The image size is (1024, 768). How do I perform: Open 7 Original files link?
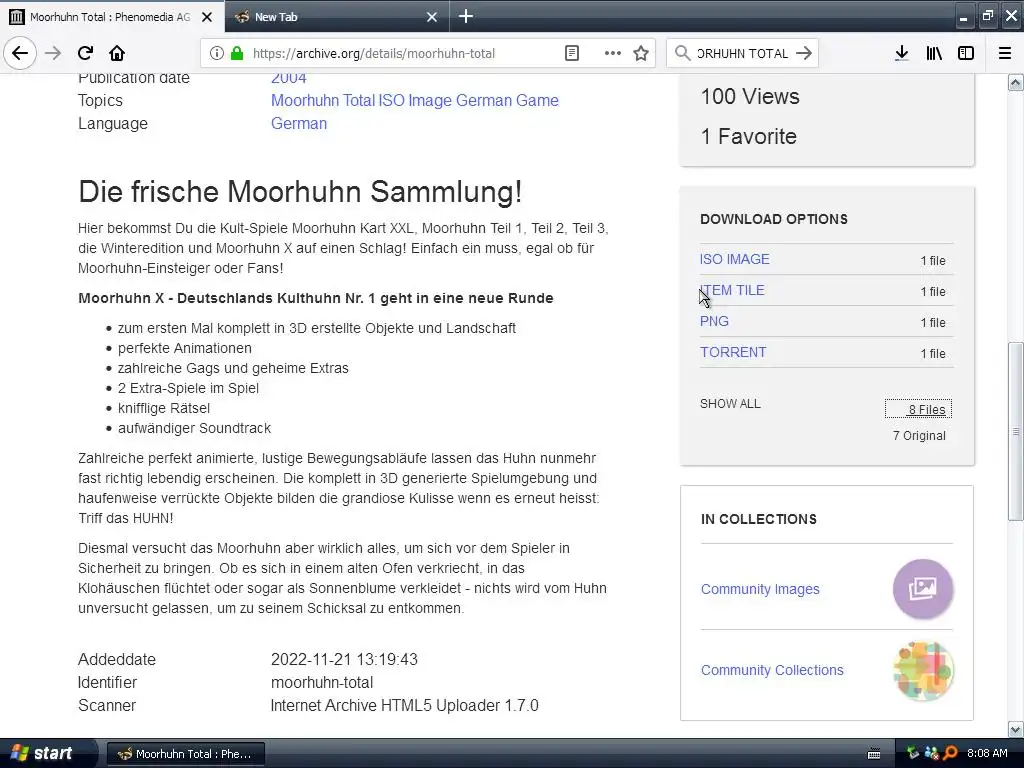pyautogui.click(x=919, y=436)
